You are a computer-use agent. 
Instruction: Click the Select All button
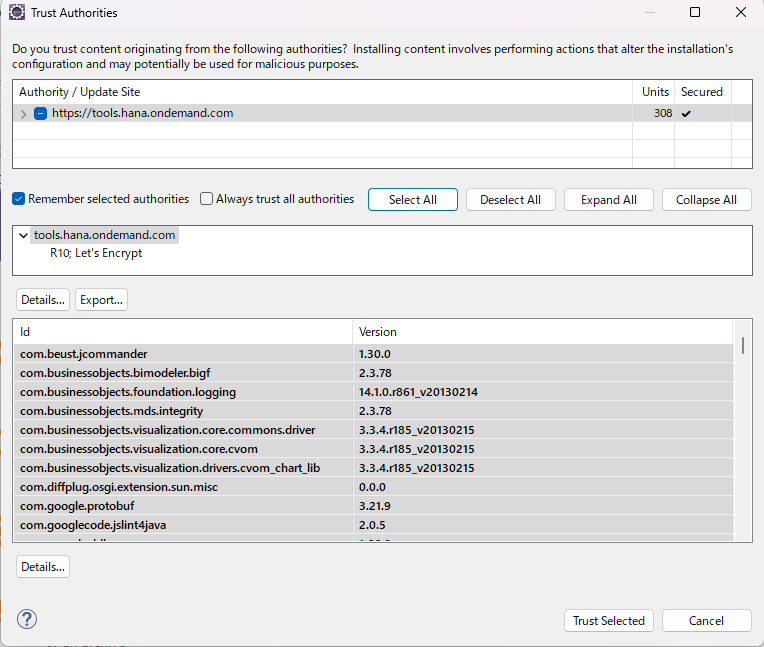pyautogui.click(x=413, y=200)
